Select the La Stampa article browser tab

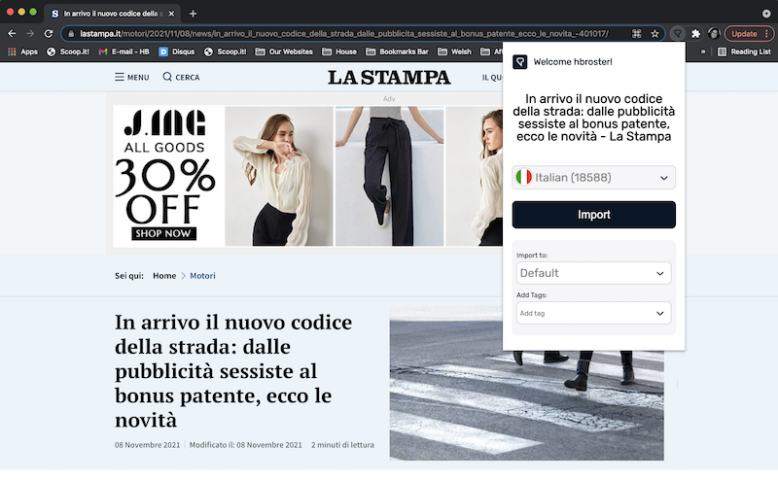click(x=112, y=13)
